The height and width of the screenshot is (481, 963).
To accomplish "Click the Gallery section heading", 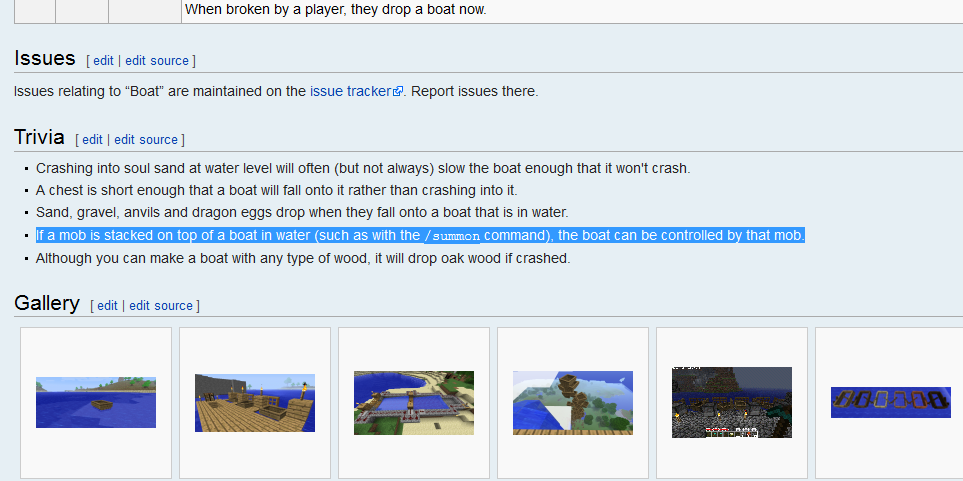I will point(47,303).
